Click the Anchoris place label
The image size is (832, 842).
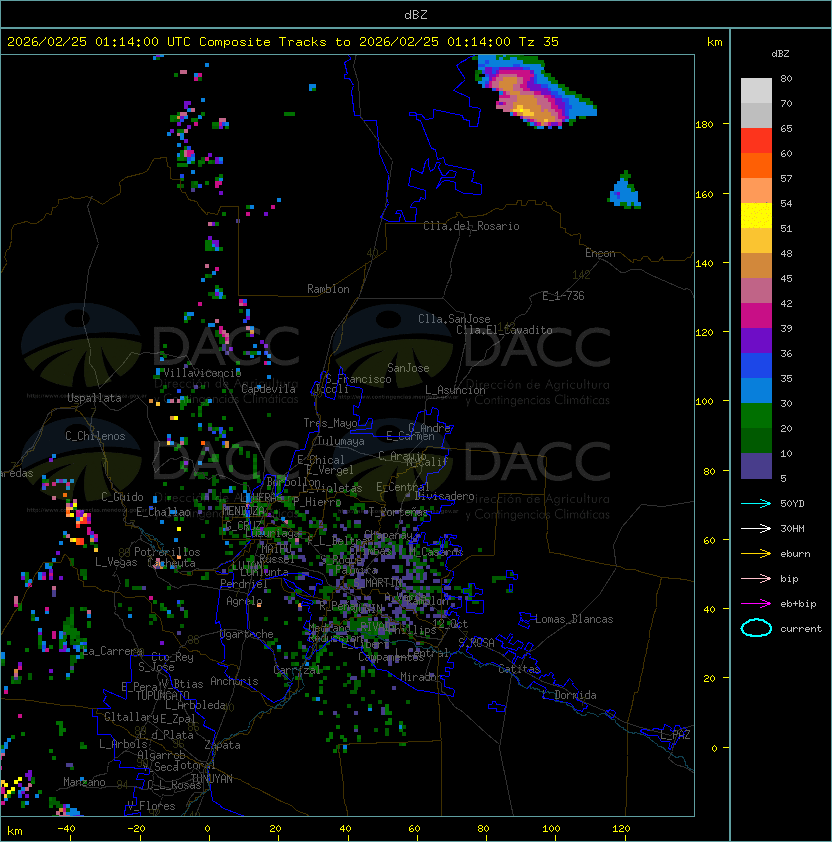pyautogui.click(x=234, y=681)
